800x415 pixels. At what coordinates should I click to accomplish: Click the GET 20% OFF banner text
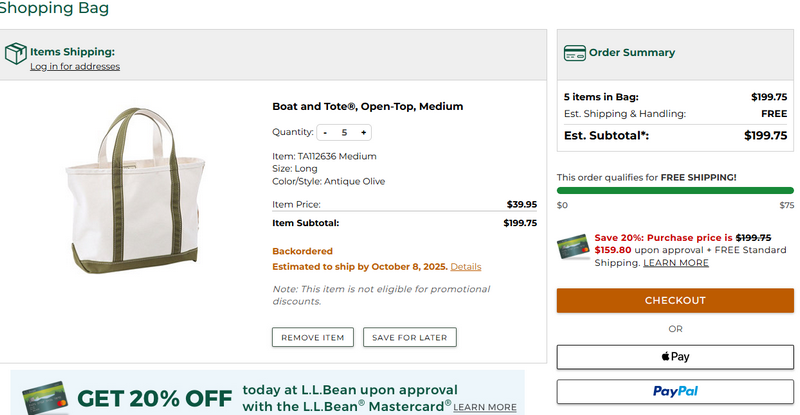pyautogui.click(x=155, y=397)
